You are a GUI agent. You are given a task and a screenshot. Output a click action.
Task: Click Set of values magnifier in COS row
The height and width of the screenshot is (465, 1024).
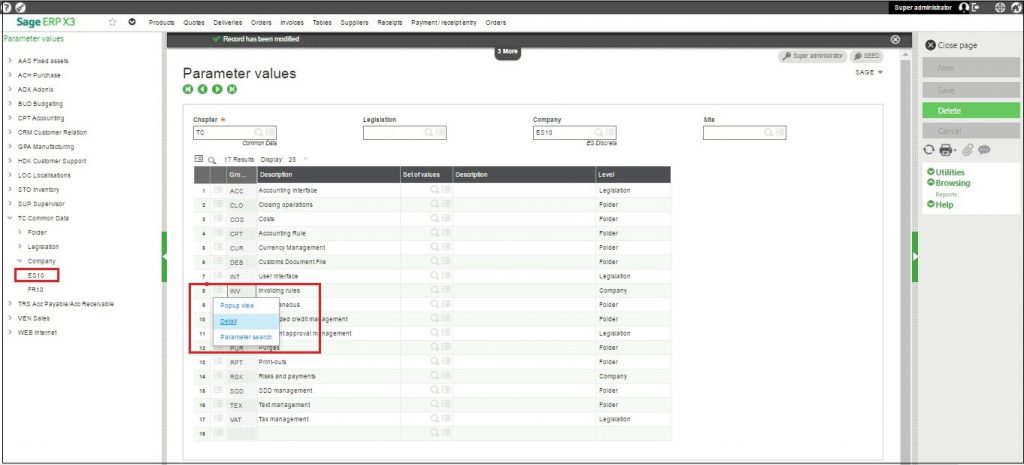click(434, 219)
